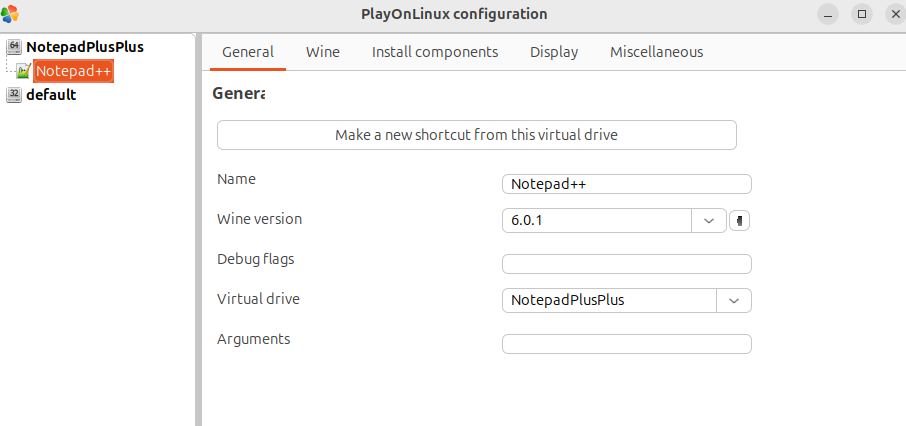Click the PlayOnLinux clover logo icon
The image size is (906, 426).
click(x=10, y=14)
